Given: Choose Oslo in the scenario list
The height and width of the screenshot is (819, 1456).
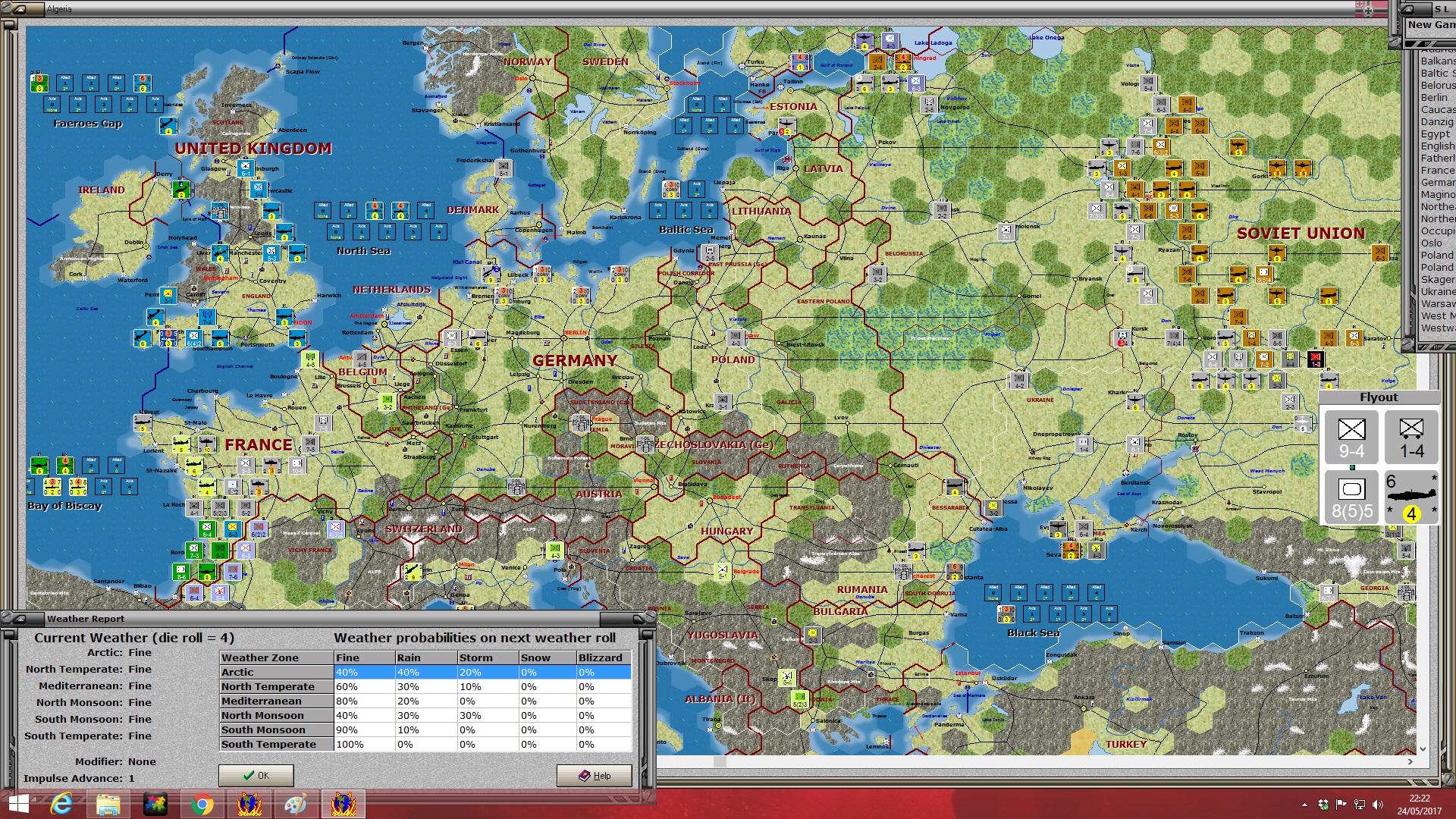Looking at the screenshot, I should click(1432, 243).
